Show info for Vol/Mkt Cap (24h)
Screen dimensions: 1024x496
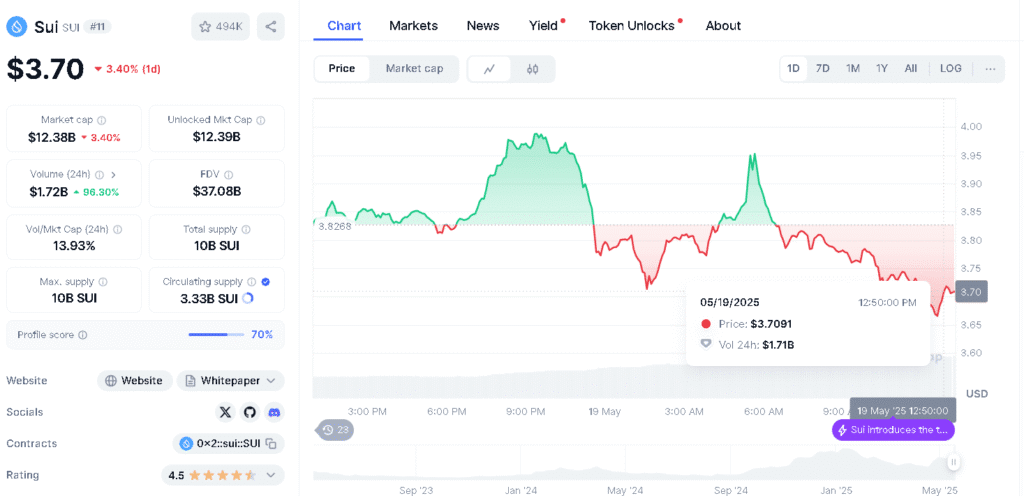[x=118, y=230]
